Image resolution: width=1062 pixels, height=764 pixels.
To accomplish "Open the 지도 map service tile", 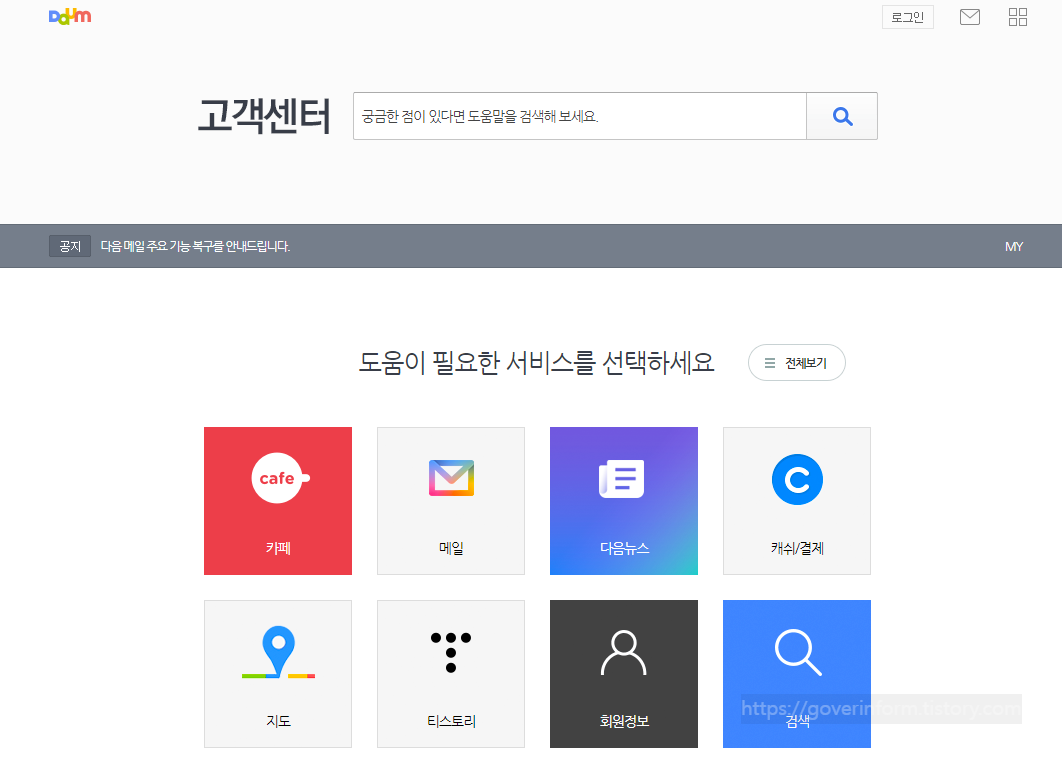I will pos(278,674).
